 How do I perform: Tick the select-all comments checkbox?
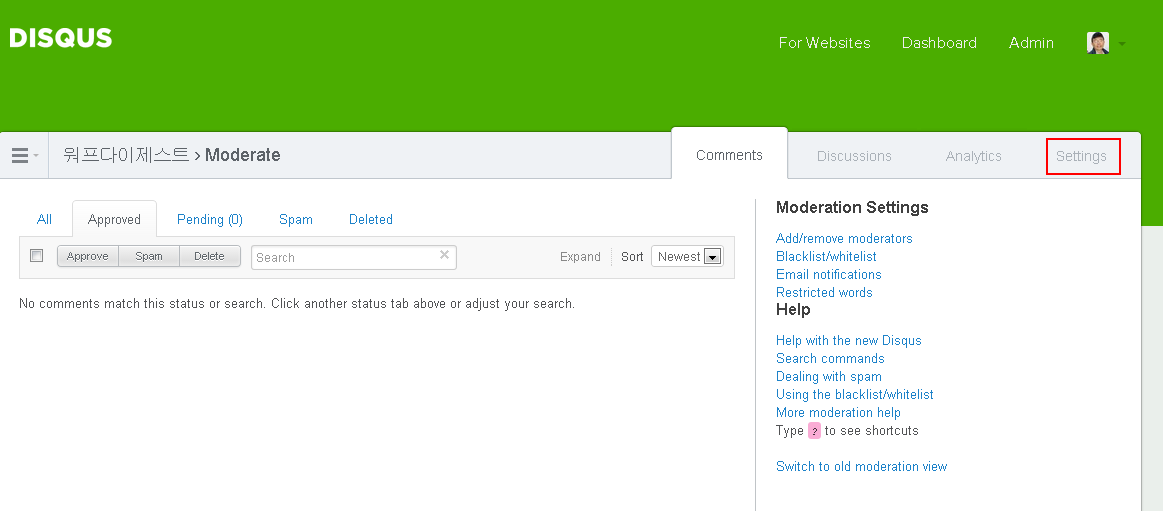36,256
